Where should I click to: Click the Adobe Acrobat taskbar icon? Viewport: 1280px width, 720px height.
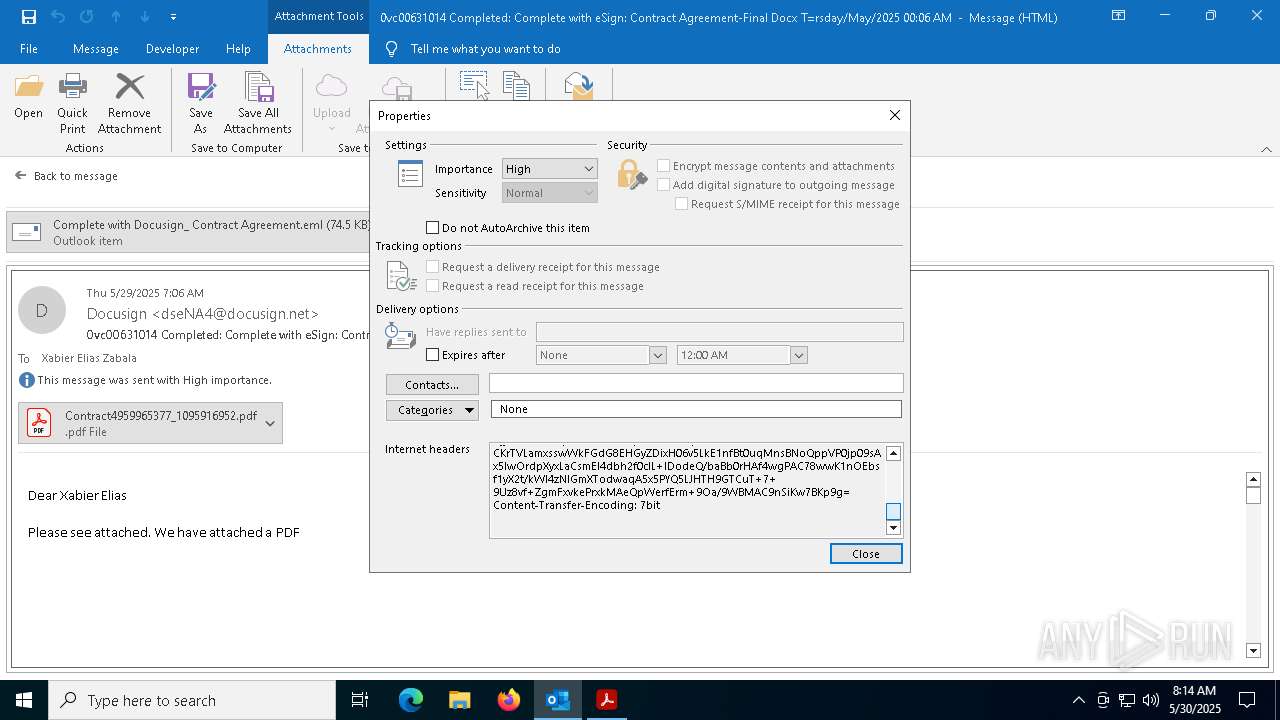pyautogui.click(x=606, y=700)
